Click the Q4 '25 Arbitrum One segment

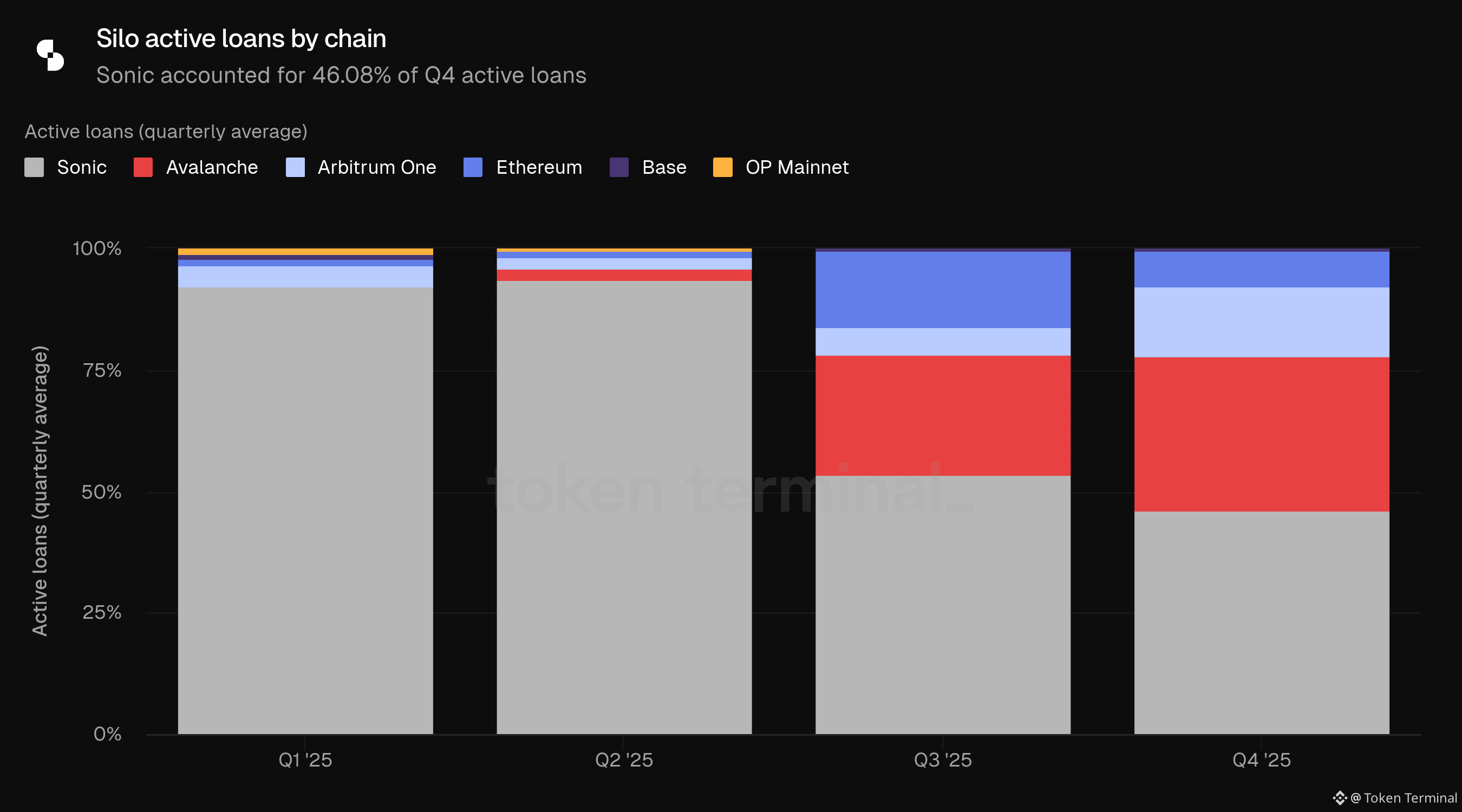coord(1261,322)
